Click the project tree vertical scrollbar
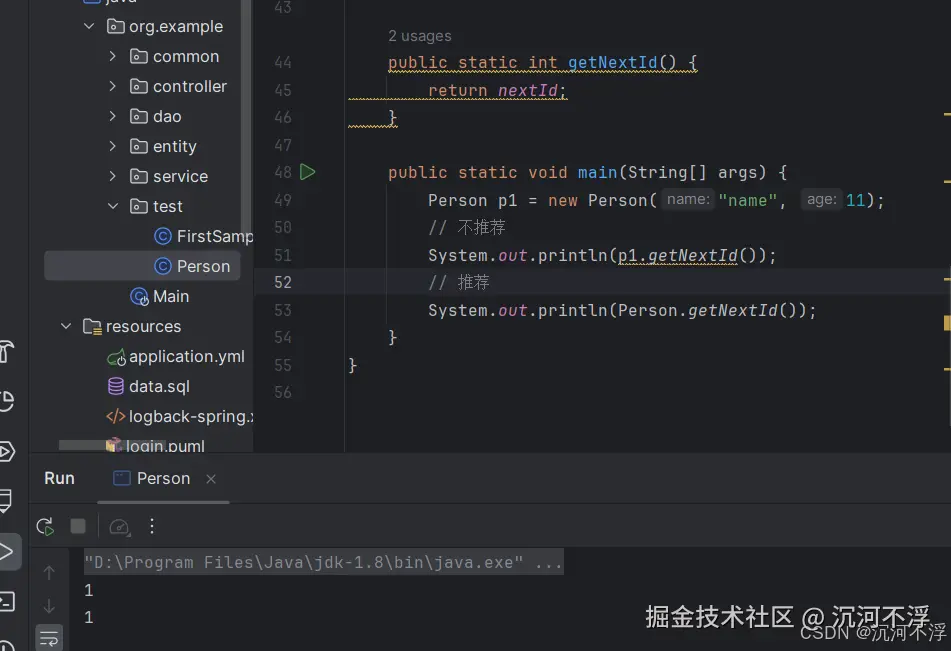This screenshot has width=951, height=651. [x=247, y=100]
